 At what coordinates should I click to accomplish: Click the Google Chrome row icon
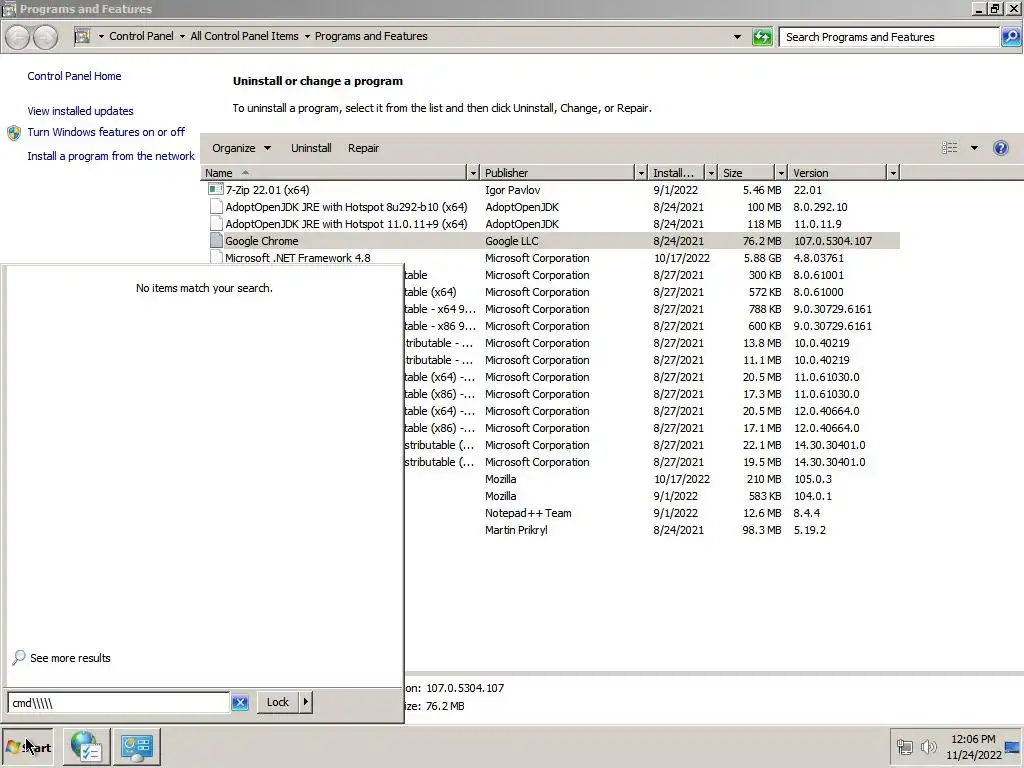click(x=216, y=240)
